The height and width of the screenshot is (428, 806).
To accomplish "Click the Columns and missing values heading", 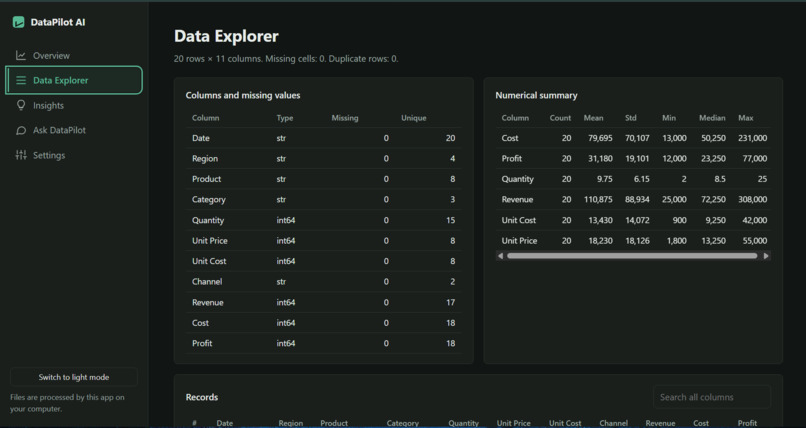I will click(x=243, y=95).
